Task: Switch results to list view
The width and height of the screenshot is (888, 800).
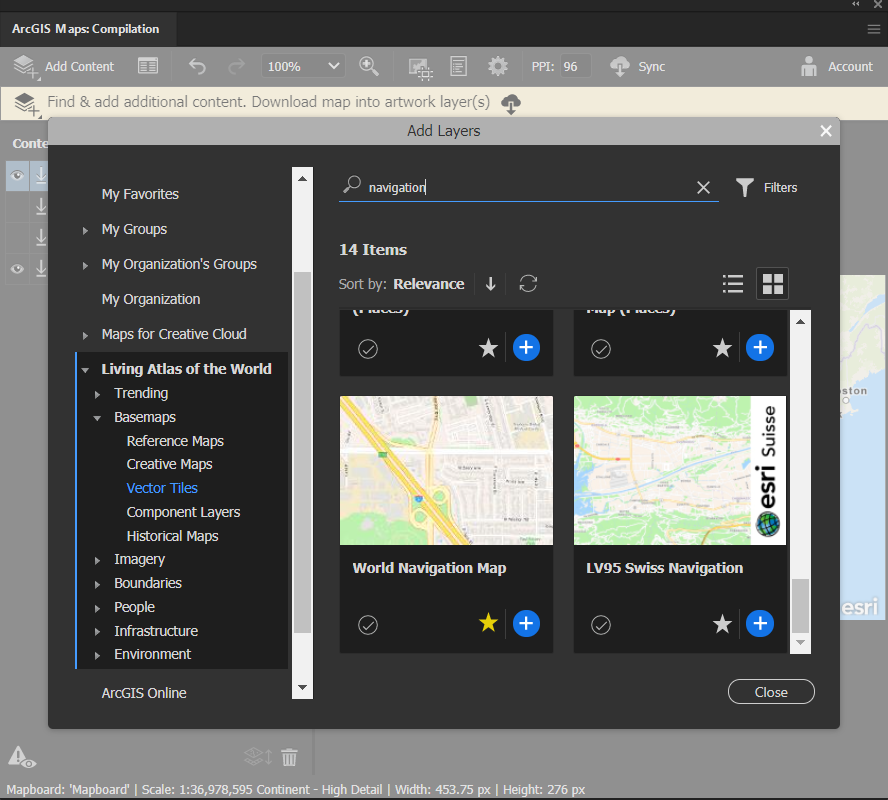Action: click(733, 284)
